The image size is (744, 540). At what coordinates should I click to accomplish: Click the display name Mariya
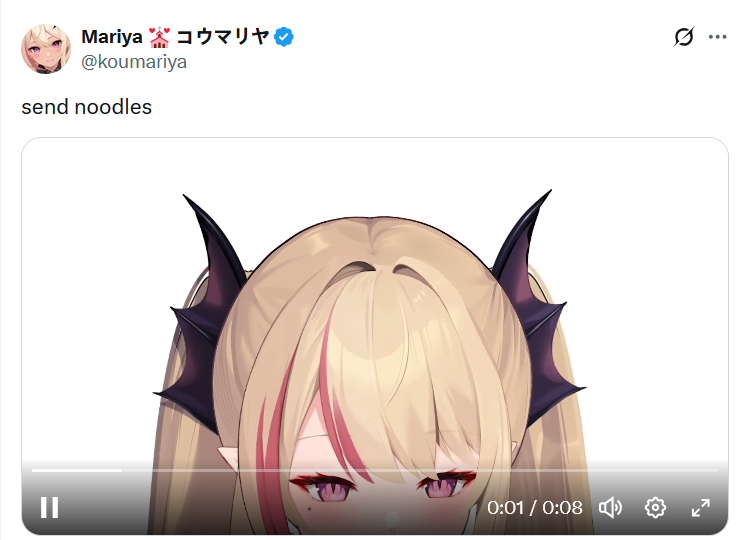coord(112,37)
